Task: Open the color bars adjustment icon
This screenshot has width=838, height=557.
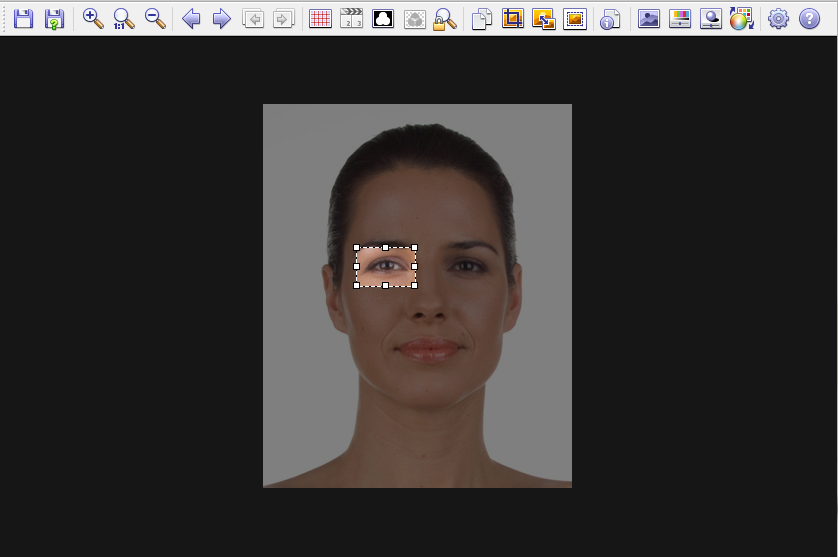Action: [x=679, y=19]
